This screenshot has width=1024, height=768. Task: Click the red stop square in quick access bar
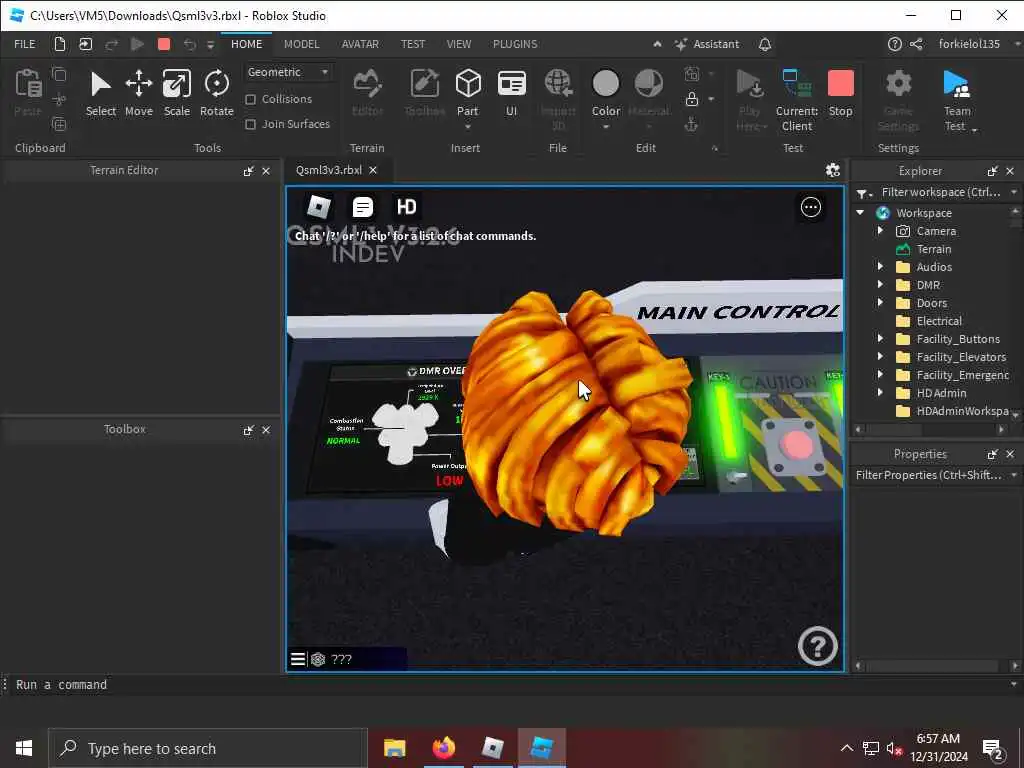(x=164, y=44)
